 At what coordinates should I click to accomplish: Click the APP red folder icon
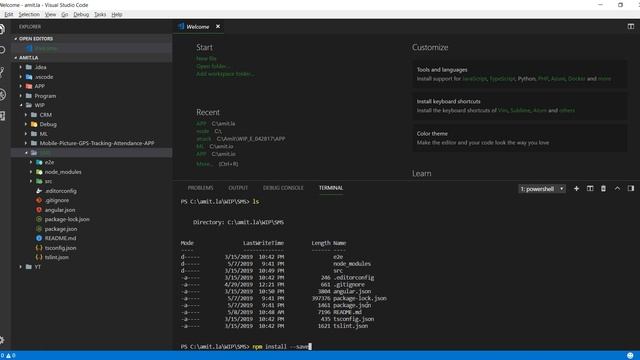(x=29, y=86)
